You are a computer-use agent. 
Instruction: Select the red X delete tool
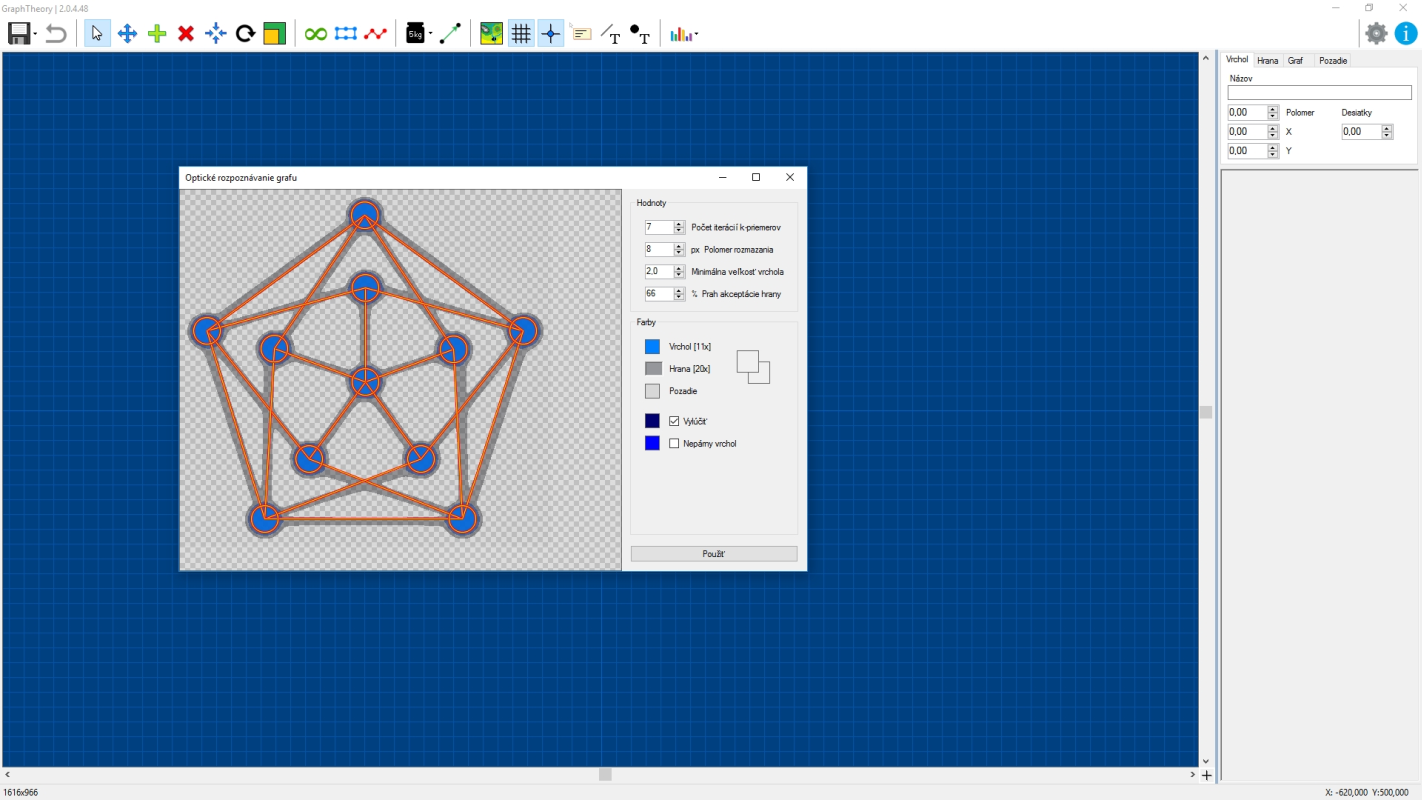pyautogui.click(x=186, y=34)
